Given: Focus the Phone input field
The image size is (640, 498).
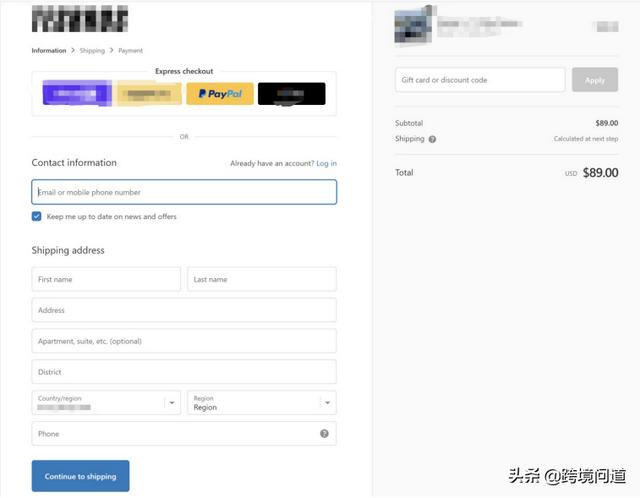Looking at the screenshot, I should click(x=184, y=434).
